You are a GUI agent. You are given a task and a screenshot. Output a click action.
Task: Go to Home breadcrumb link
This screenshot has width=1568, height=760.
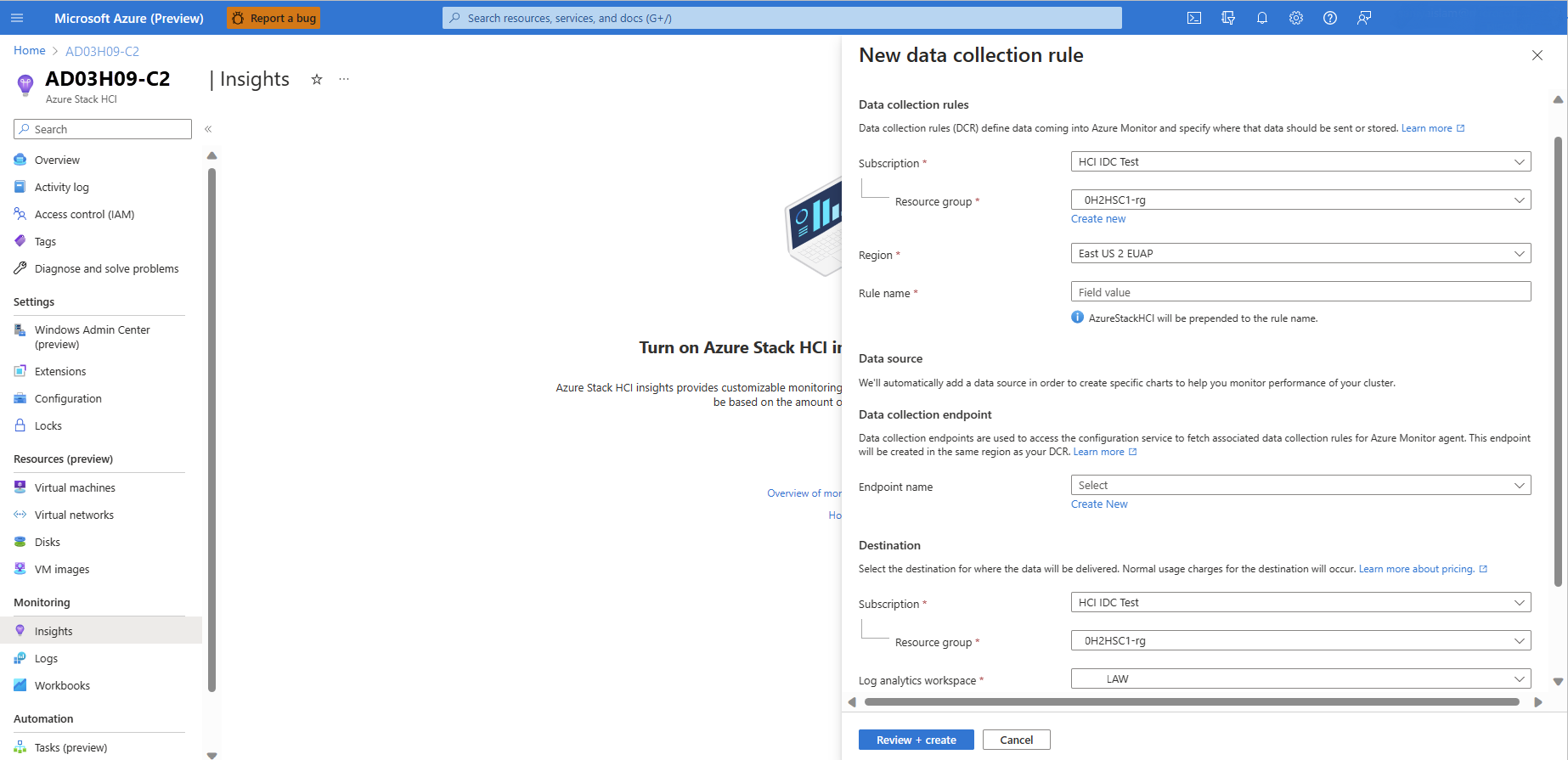pyautogui.click(x=30, y=51)
